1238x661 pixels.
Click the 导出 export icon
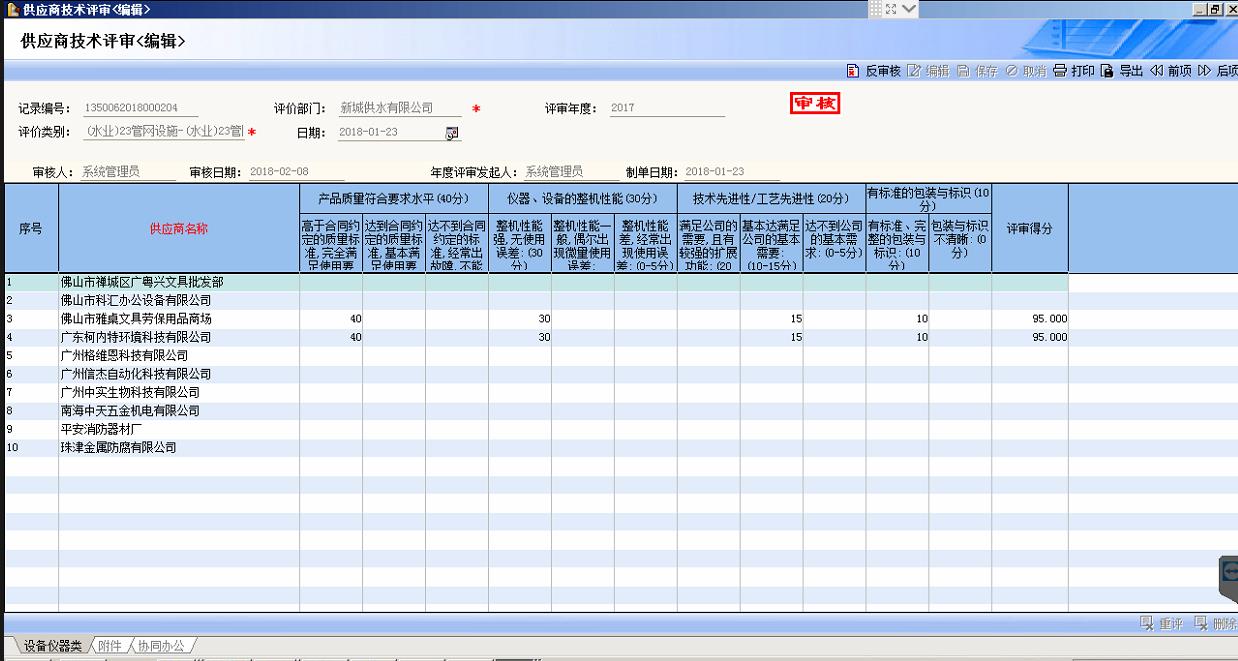click(x=1107, y=71)
